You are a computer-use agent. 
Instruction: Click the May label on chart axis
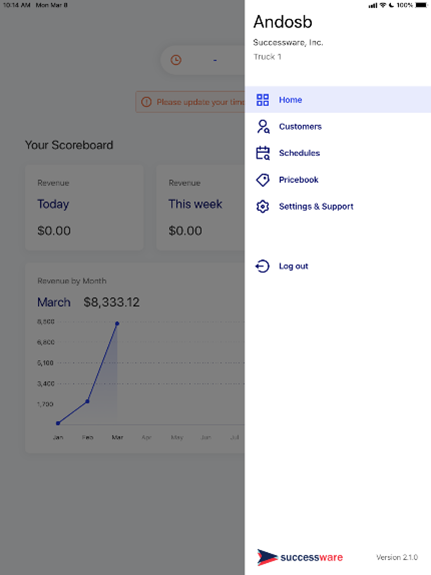click(x=177, y=437)
